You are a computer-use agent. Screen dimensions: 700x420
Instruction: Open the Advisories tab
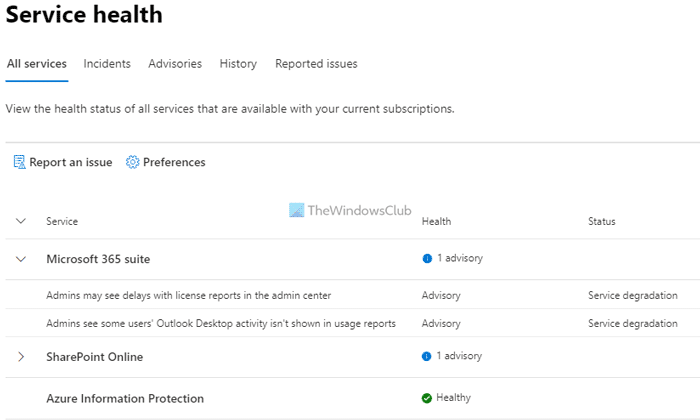(x=175, y=64)
